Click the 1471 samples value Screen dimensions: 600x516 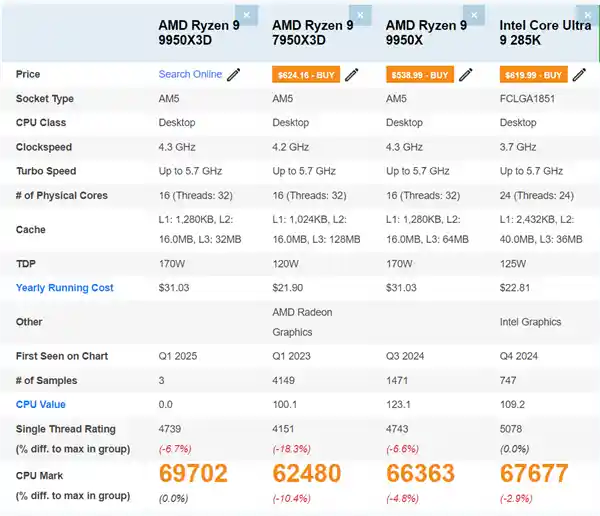pyautogui.click(x=397, y=380)
